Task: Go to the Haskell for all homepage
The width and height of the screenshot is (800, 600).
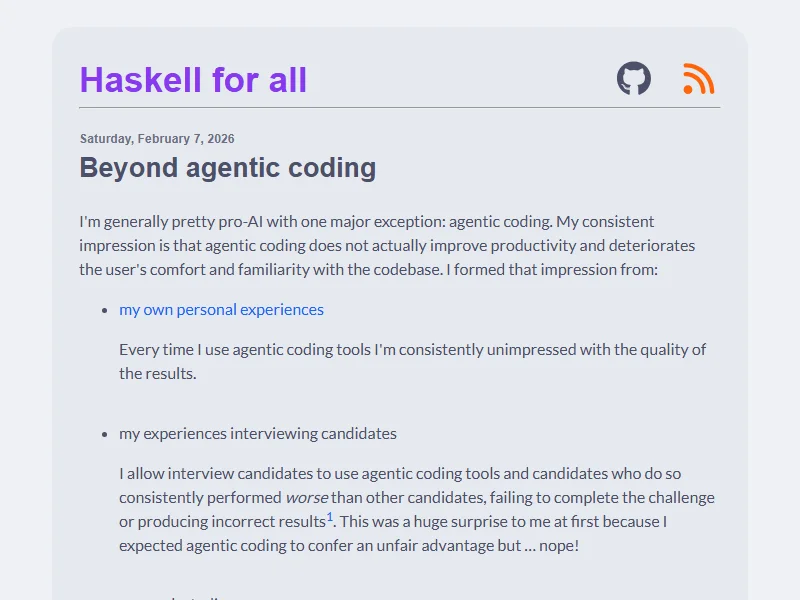Action: pos(193,80)
